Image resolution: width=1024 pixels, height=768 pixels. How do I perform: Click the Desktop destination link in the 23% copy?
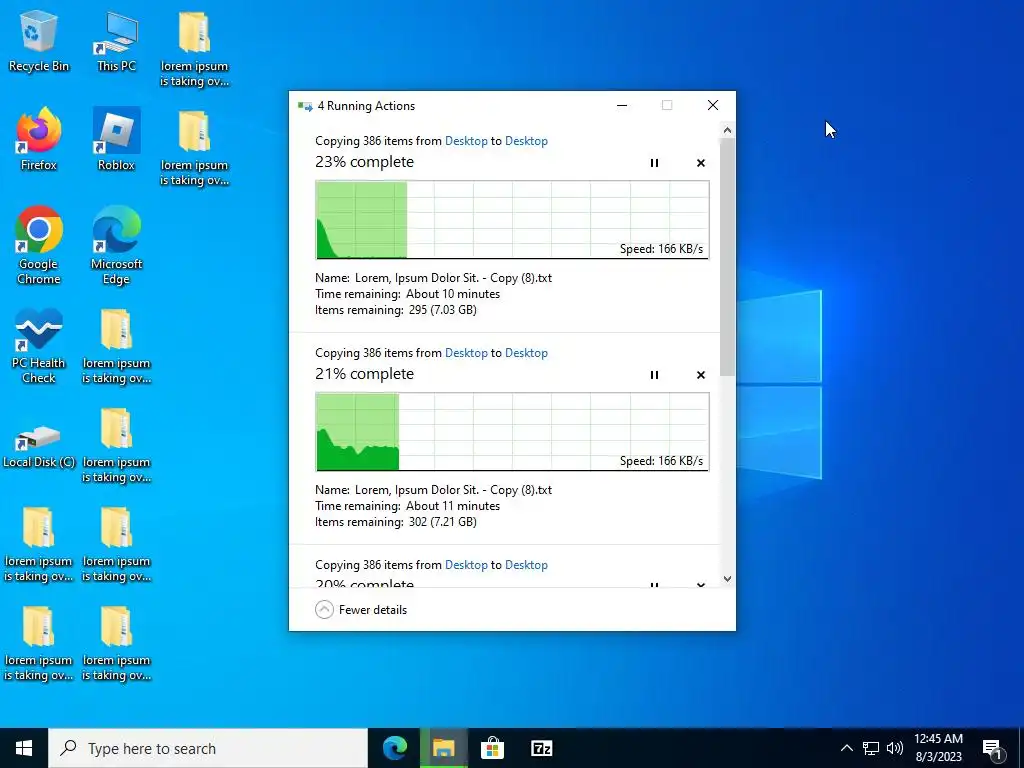point(526,141)
